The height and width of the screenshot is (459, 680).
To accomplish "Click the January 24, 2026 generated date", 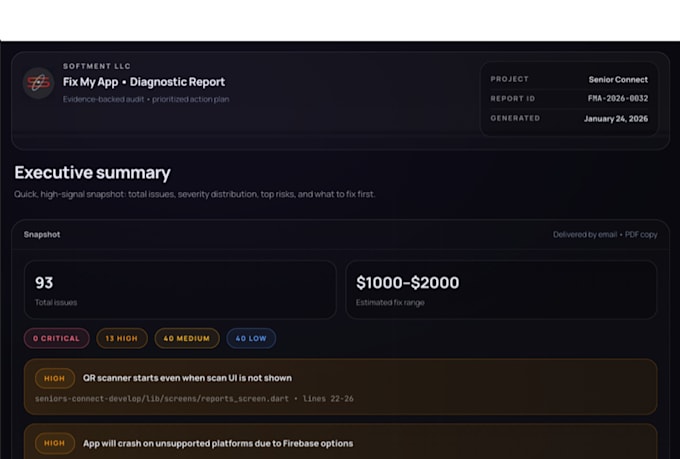I will (x=616, y=118).
